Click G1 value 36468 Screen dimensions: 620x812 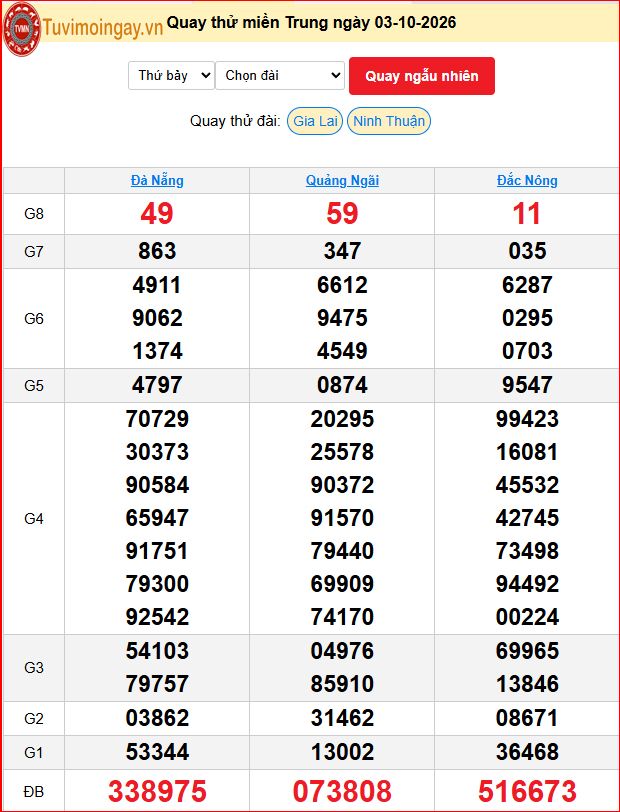527,752
